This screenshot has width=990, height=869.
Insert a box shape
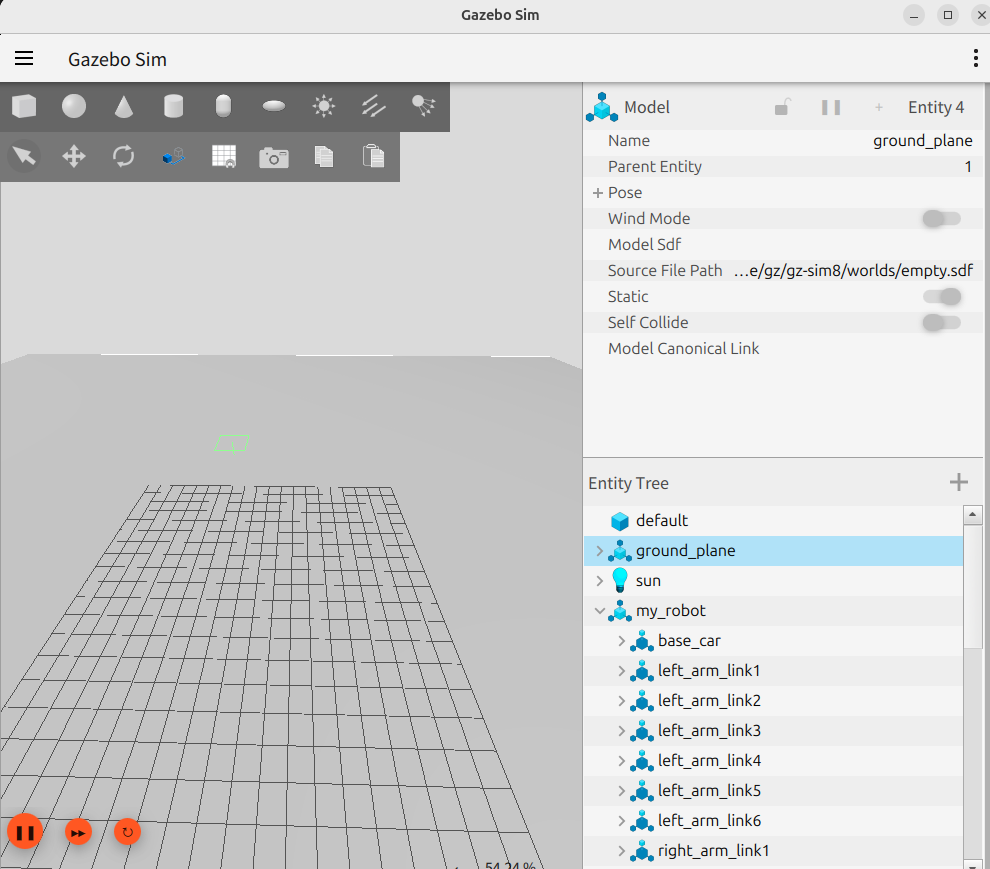click(24, 106)
